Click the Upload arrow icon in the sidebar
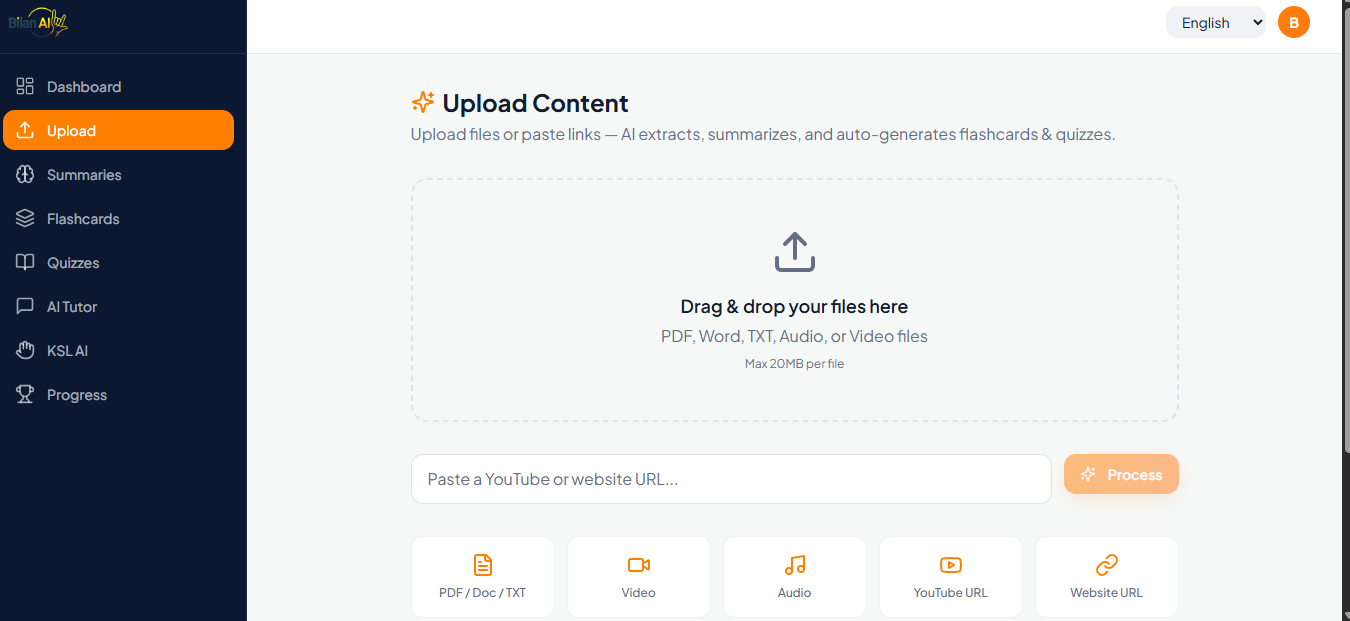The height and width of the screenshot is (621, 1350). pos(25,131)
